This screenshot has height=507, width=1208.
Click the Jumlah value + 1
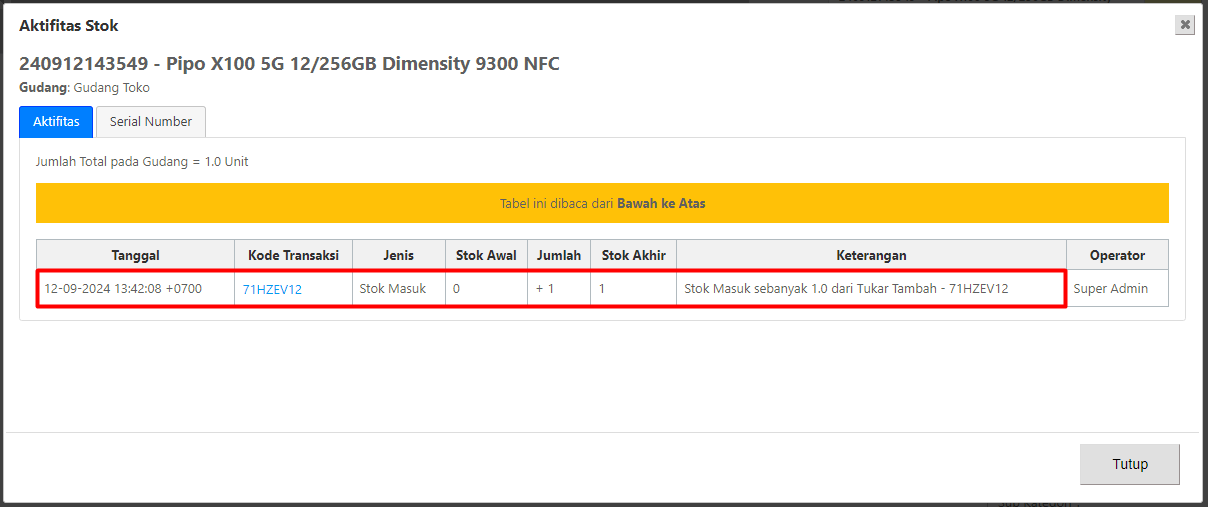pyautogui.click(x=559, y=289)
